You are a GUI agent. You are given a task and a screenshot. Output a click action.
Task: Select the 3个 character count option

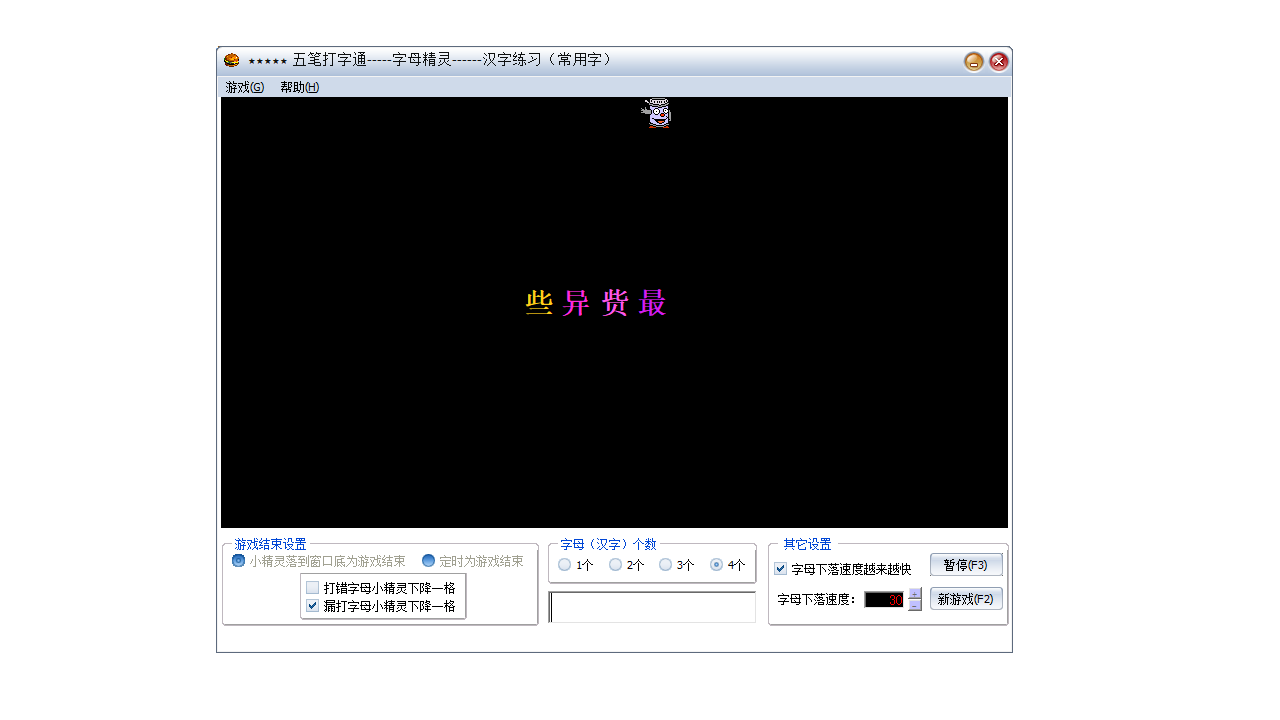(x=665, y=564)
